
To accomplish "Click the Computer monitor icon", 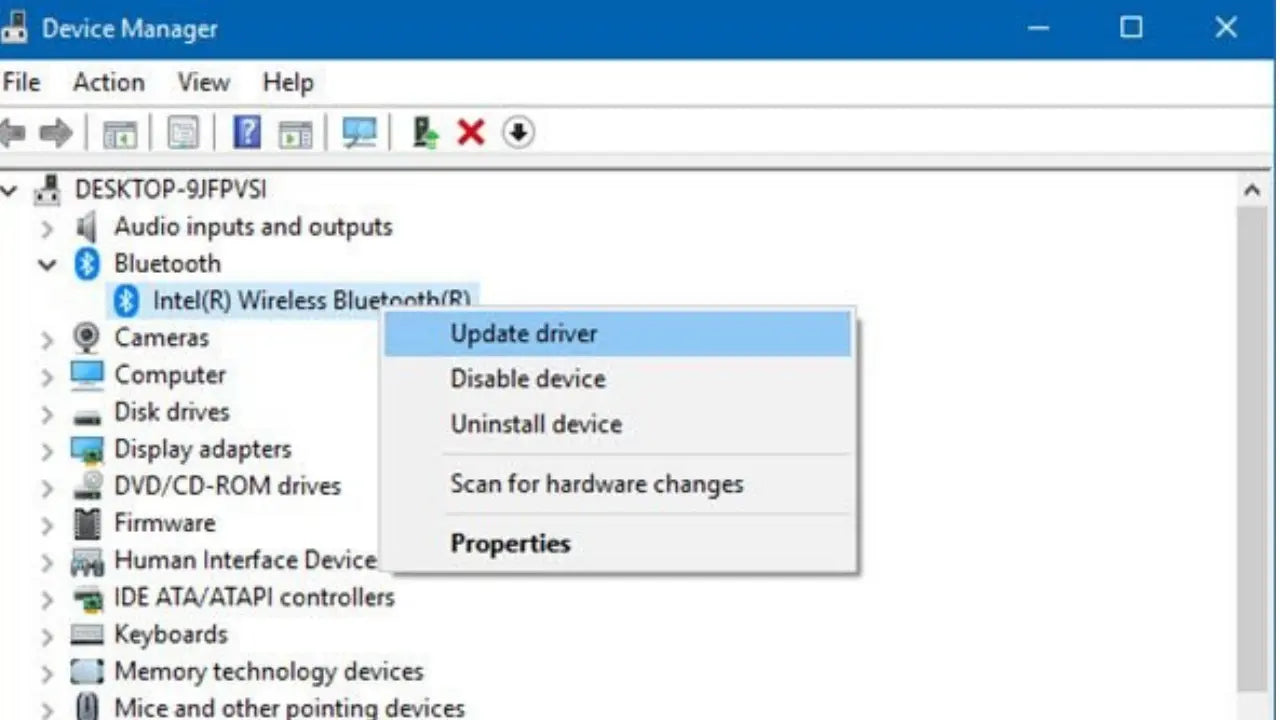I will coord(87,375).
